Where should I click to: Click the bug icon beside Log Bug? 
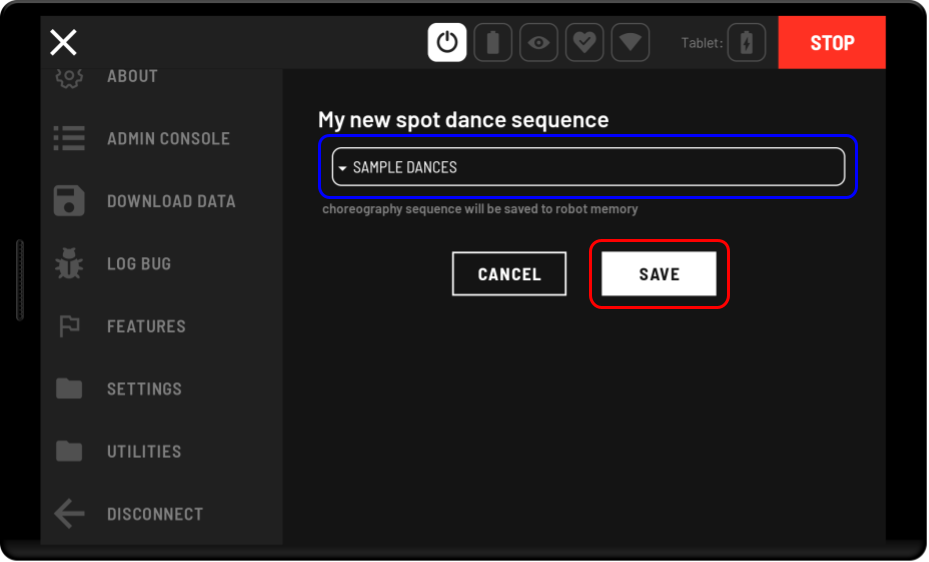[69, 264]
